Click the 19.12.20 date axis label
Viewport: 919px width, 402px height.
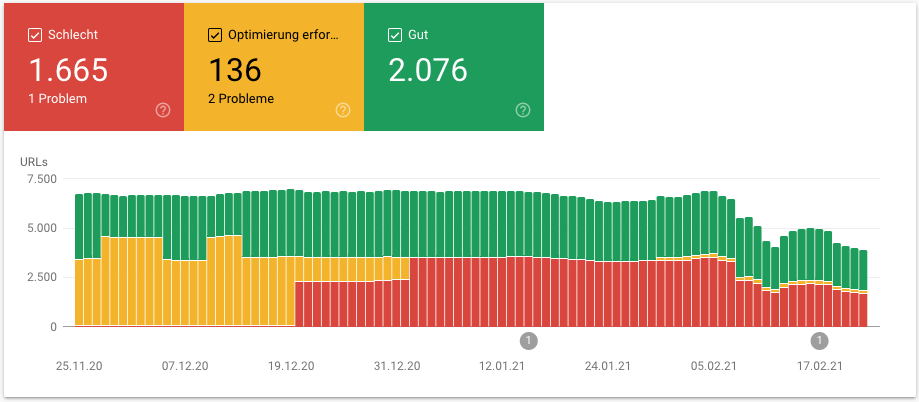click(x=293, y=366)
